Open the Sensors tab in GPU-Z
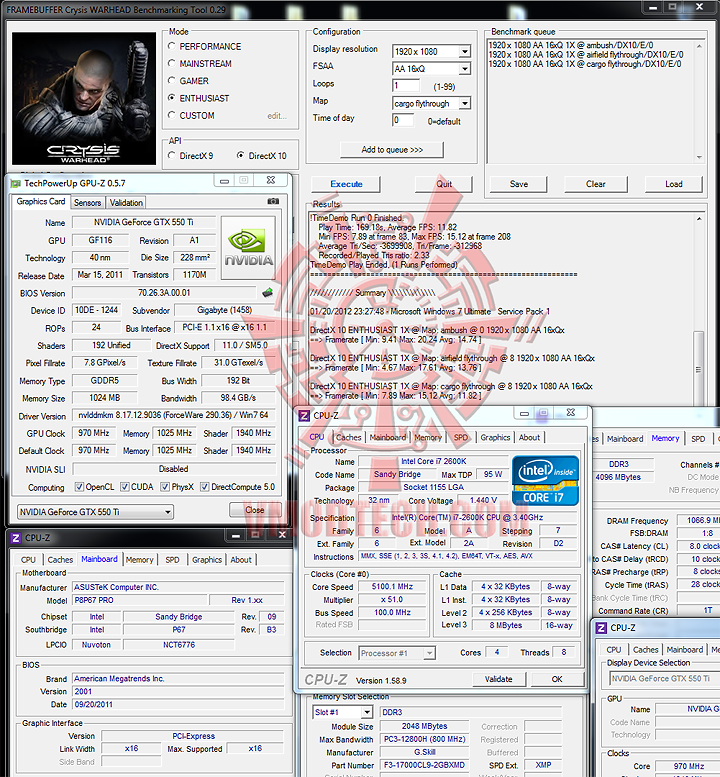This screenshot has width=720, height=777. 87,203
